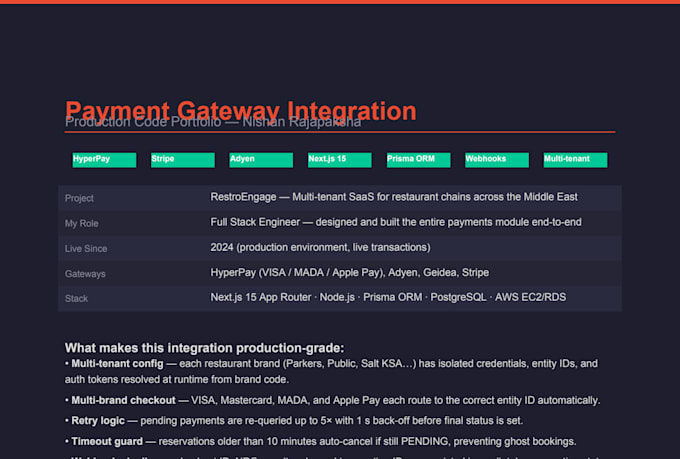Click the Stack row label
Viewport: 680px width, 459px height.
click(x=76, y=298)
